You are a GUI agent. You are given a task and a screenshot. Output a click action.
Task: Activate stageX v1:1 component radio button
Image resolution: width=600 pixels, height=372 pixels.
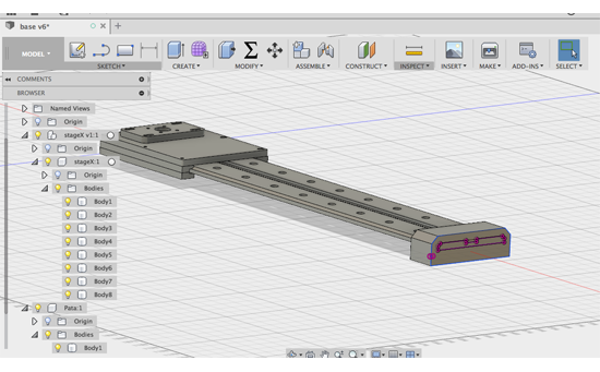point(111,135)
